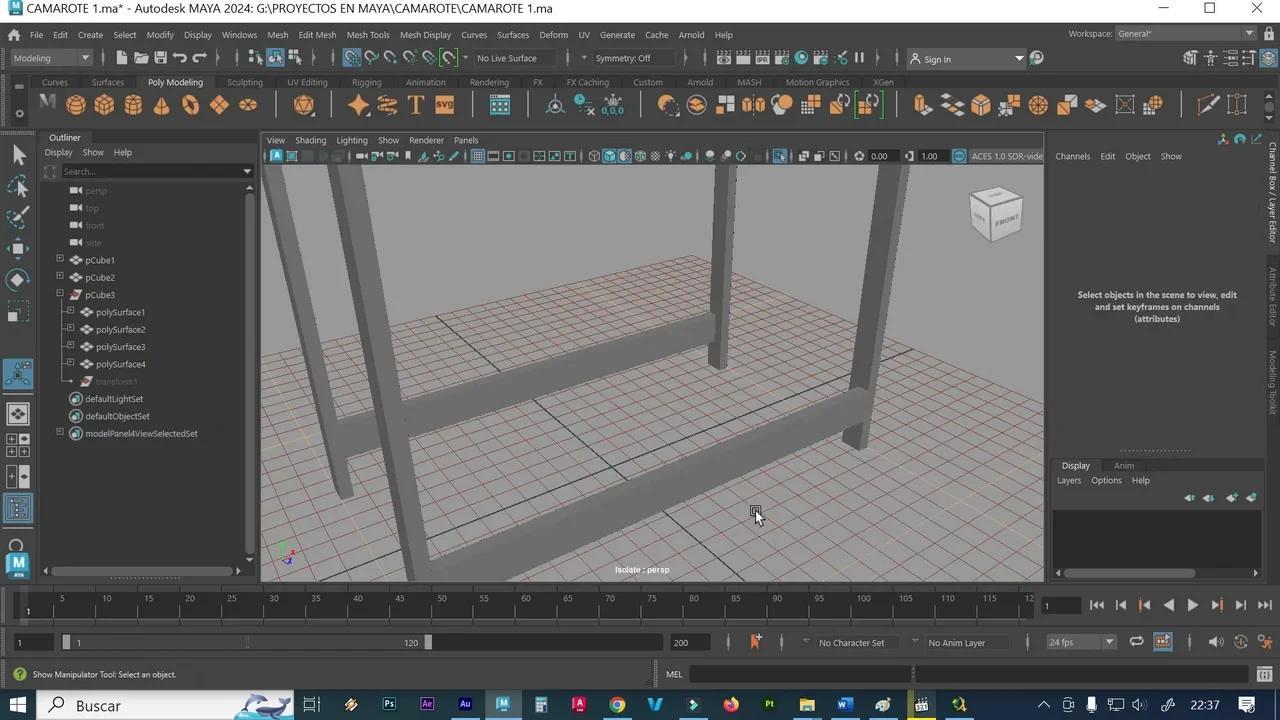Collapse the pCube3 node in the Outliner
This screenshot has width=1280, height=720.
(x=60, y=295)
